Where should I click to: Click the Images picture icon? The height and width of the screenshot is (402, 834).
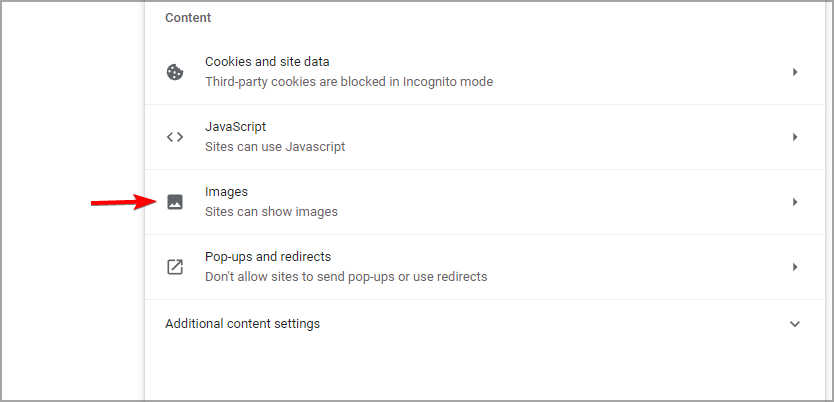point(175,202)
